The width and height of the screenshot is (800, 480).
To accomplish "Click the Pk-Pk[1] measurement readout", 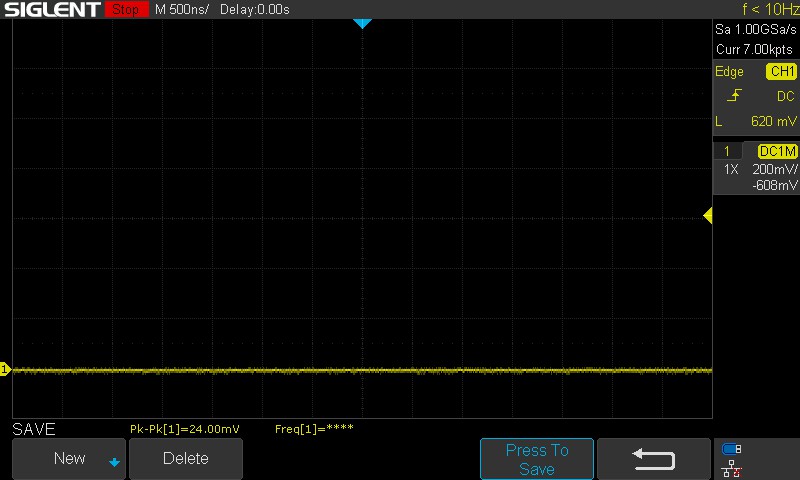I will click(x=185, y=429).
